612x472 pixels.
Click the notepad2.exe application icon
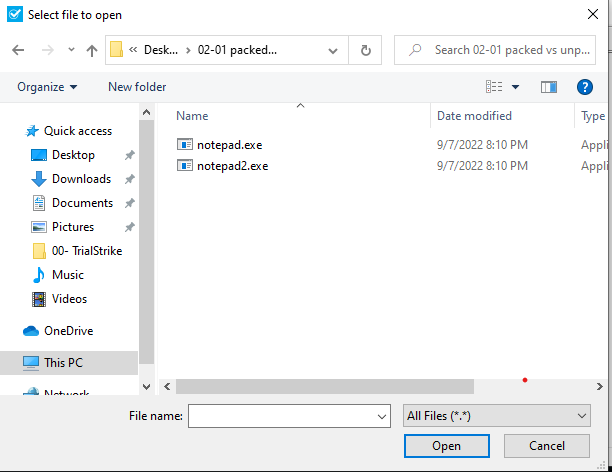[x=185, y=166]
